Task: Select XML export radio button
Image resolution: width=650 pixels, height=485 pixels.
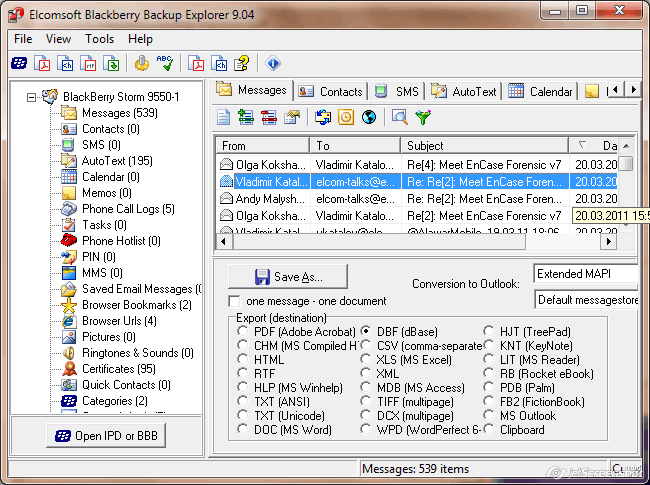Action: click(365, 373)
